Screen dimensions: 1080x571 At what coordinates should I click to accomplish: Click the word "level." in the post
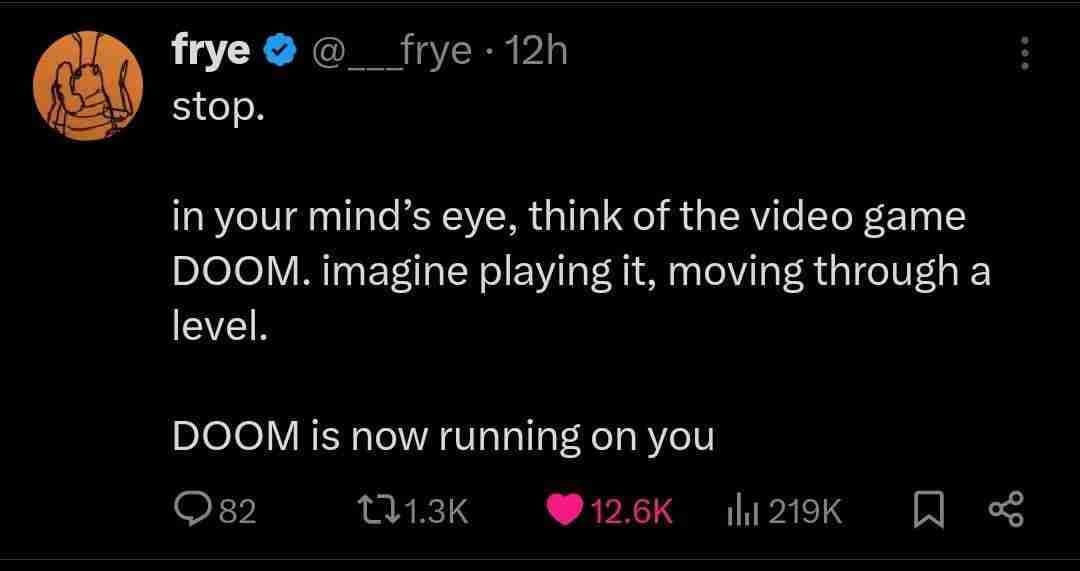click(220, 327)
